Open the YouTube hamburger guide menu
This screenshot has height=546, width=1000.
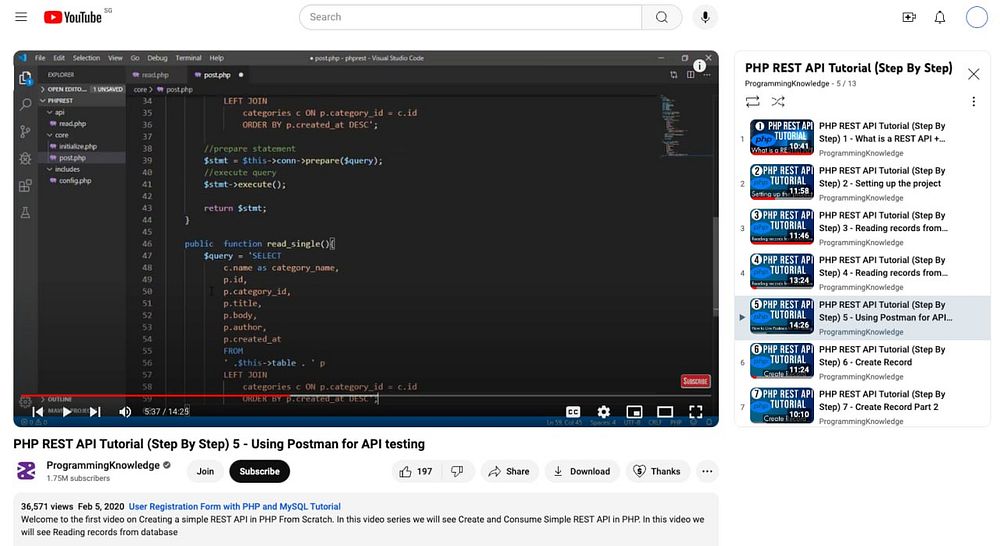click(21, 17)
